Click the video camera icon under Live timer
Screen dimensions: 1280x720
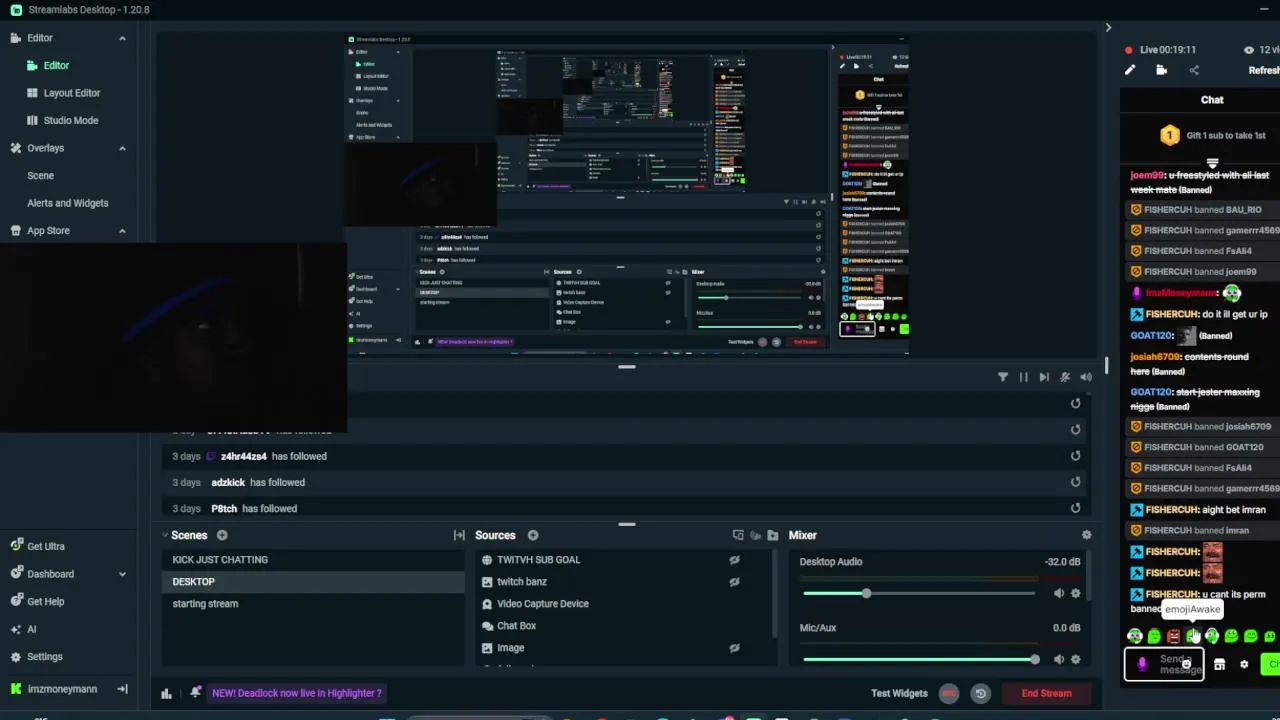[1161, 70]
